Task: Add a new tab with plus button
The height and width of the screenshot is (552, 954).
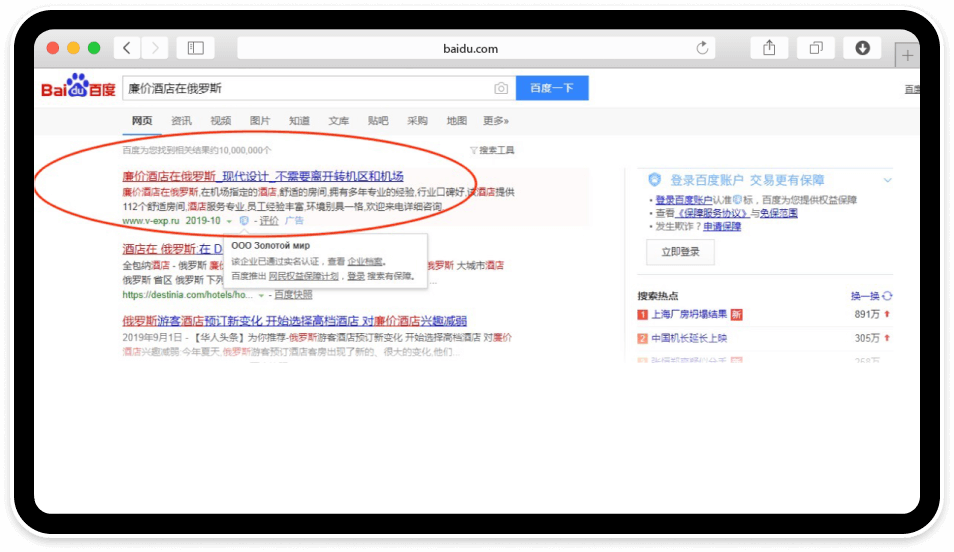Action: [x=907, y=55]
